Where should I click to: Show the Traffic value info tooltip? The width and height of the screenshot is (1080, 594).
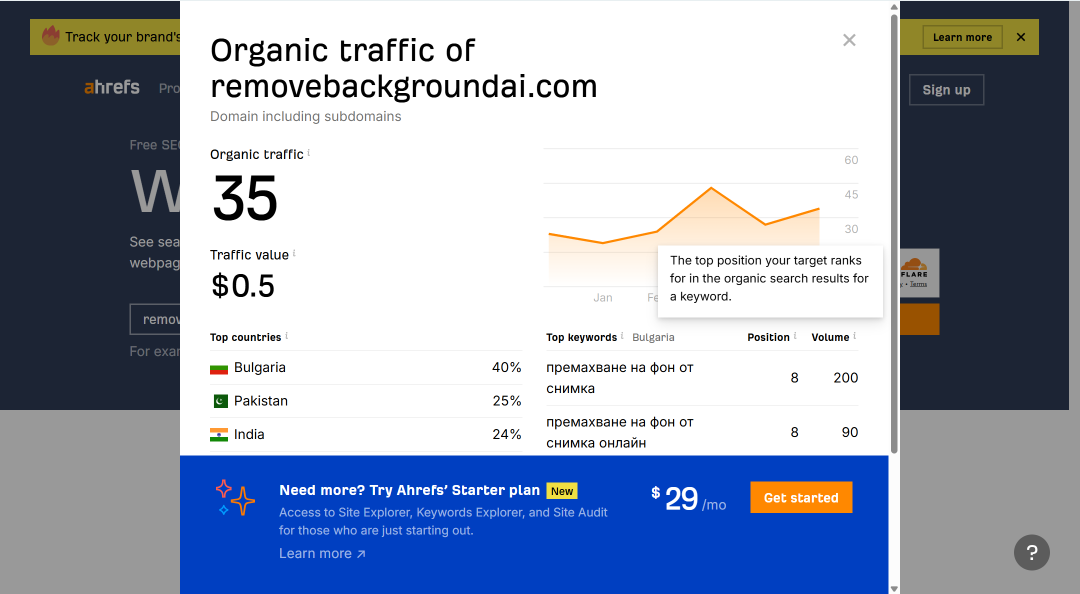click(294, 253)
